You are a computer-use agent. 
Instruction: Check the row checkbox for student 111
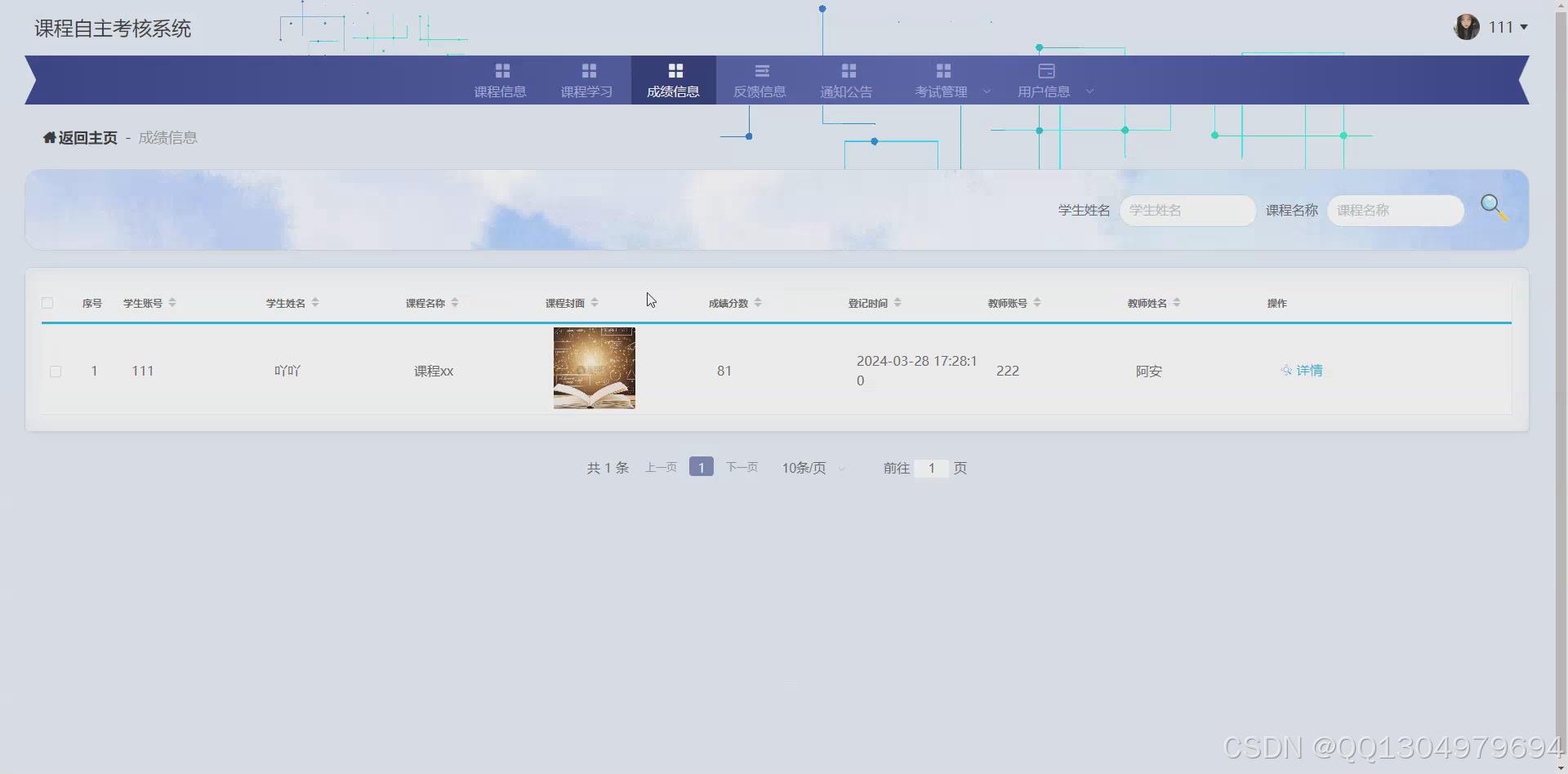click(x=55, y=370)
